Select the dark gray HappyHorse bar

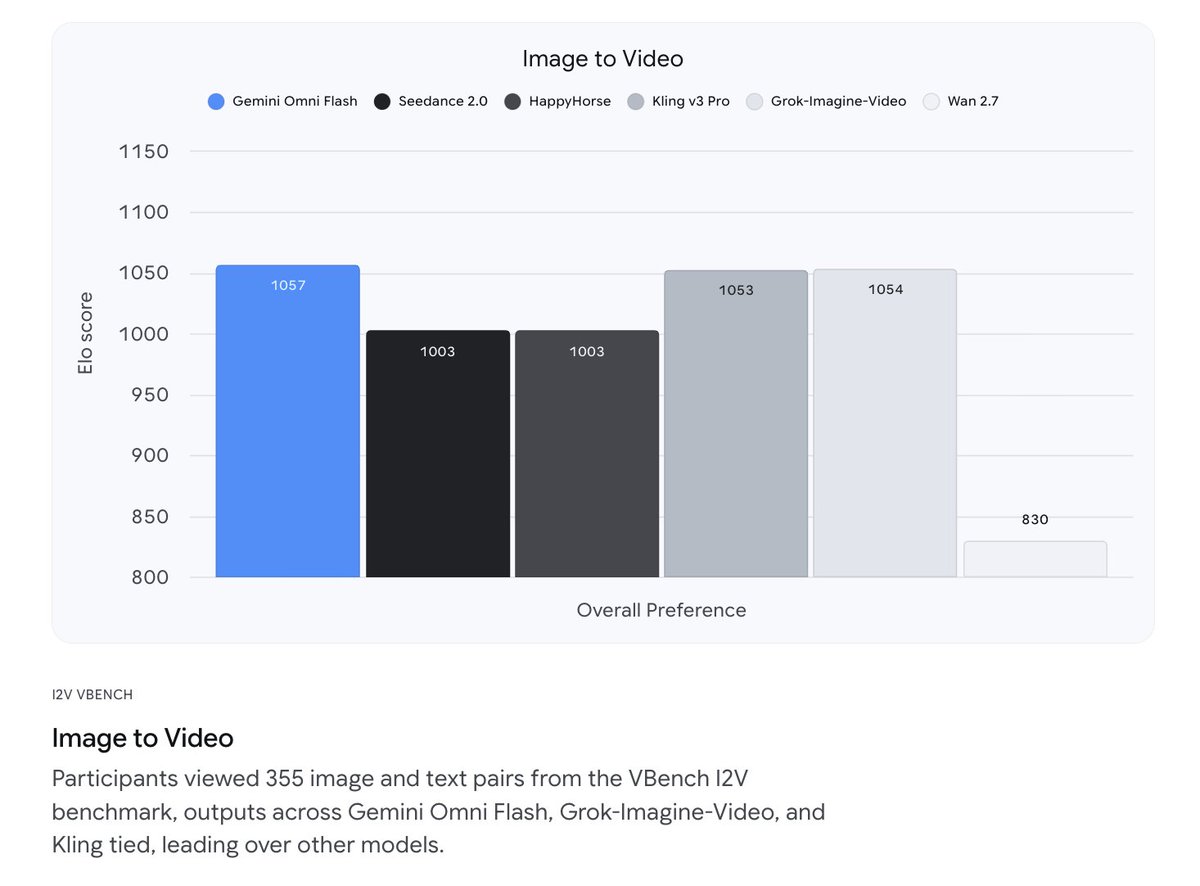click(x=587, y=454)
